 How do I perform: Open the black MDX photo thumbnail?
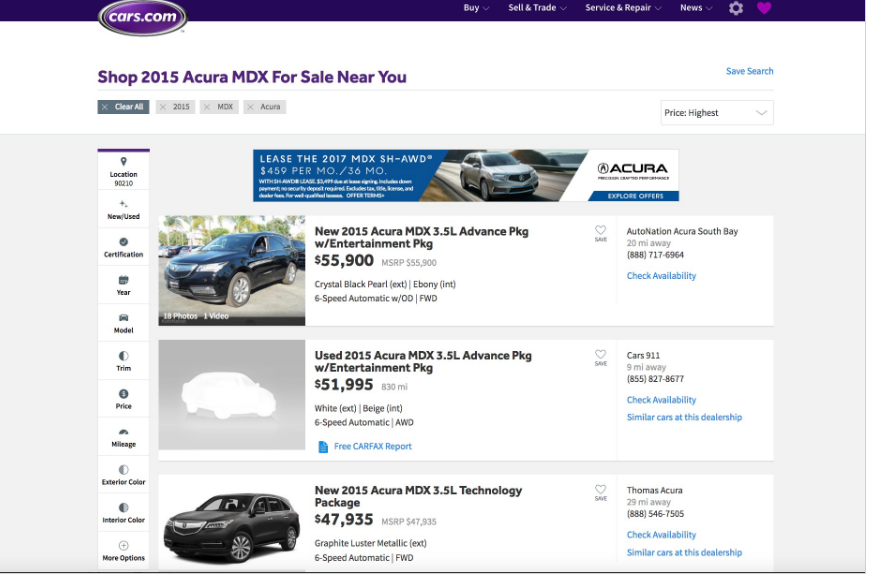pos(232,270)
